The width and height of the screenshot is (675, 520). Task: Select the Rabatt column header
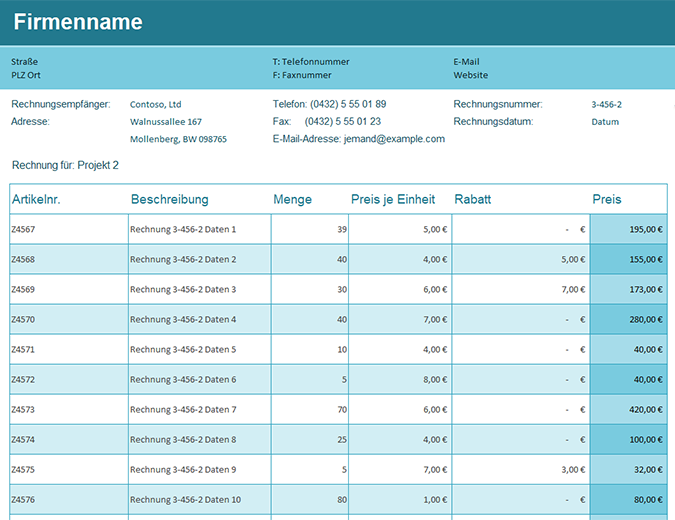coord(472,199)
